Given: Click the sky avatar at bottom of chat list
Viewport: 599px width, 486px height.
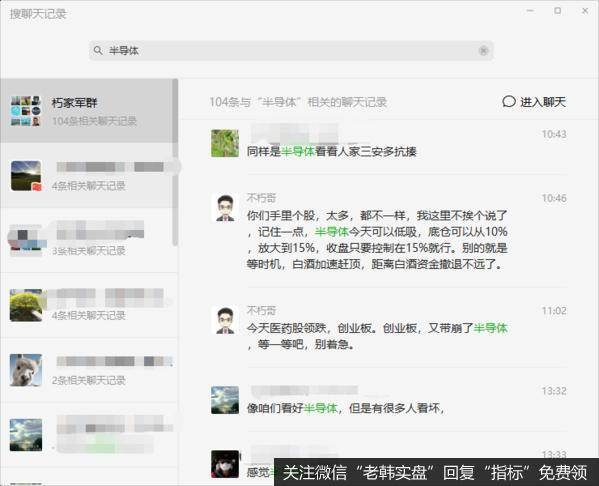Looking at the screenshot, I should coord(26,435).
